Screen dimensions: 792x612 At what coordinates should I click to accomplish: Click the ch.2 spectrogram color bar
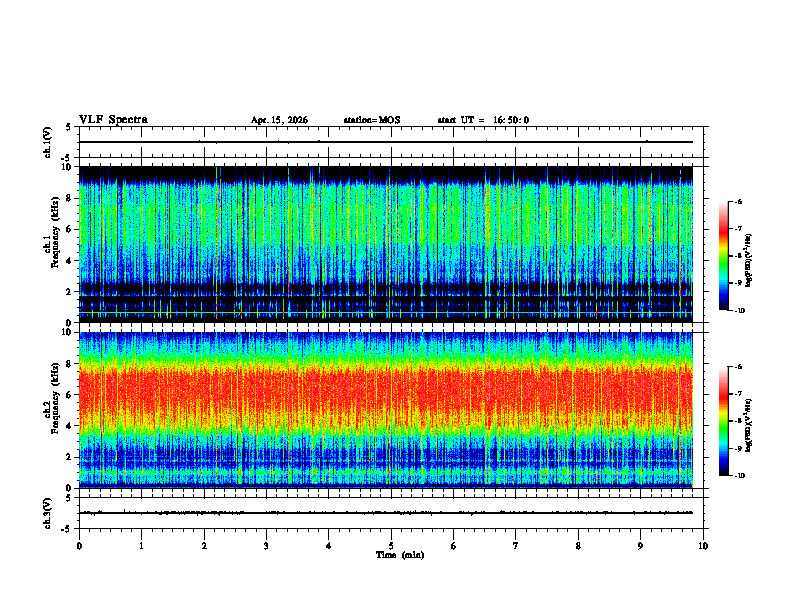[x=723, y=421]
